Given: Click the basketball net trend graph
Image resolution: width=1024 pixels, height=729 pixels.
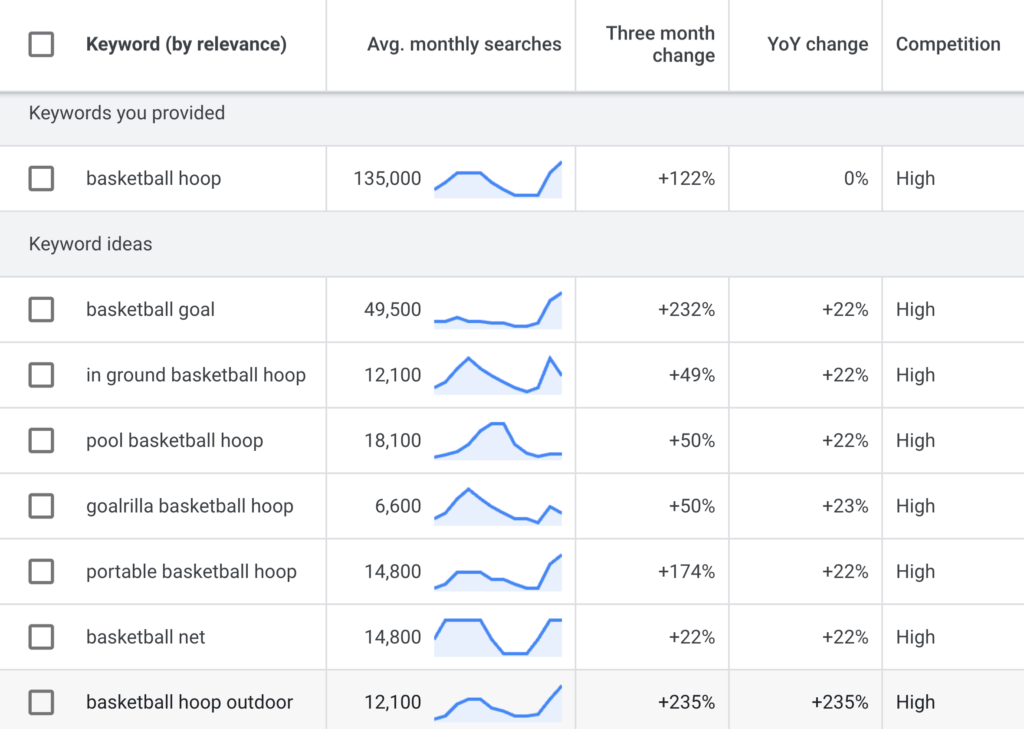Looking at the screenshot, I should point(498,637).
